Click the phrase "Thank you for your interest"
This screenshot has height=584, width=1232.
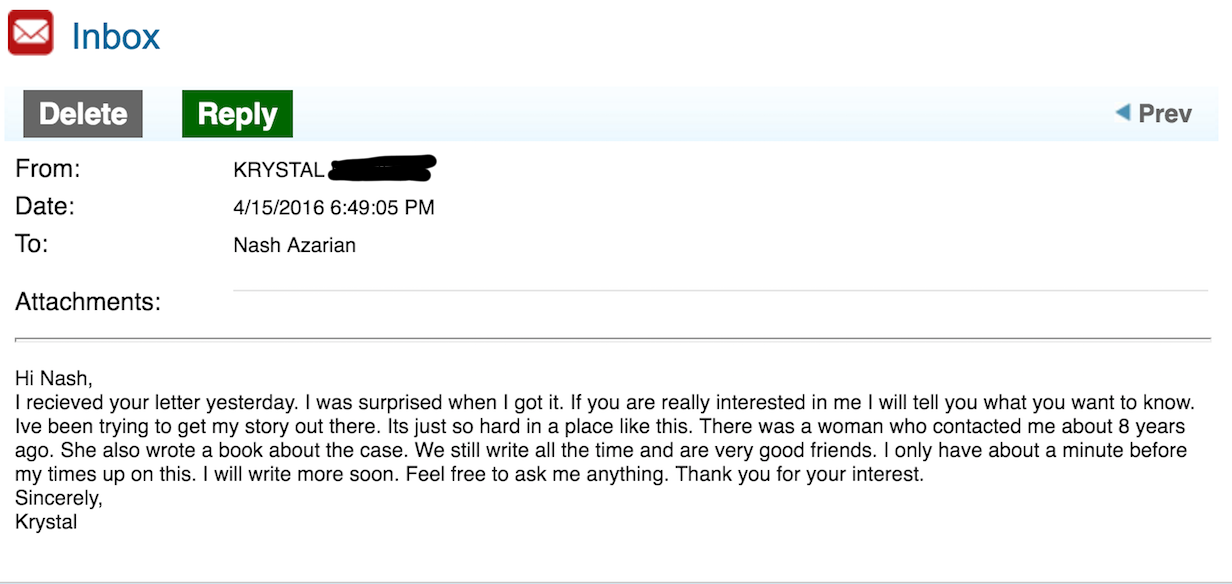(799, 474)
